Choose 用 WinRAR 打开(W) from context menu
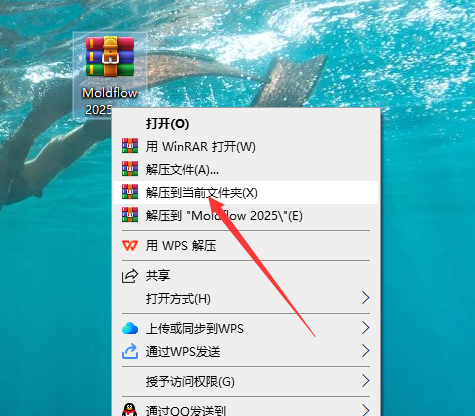475x416 pixels. 246,147
